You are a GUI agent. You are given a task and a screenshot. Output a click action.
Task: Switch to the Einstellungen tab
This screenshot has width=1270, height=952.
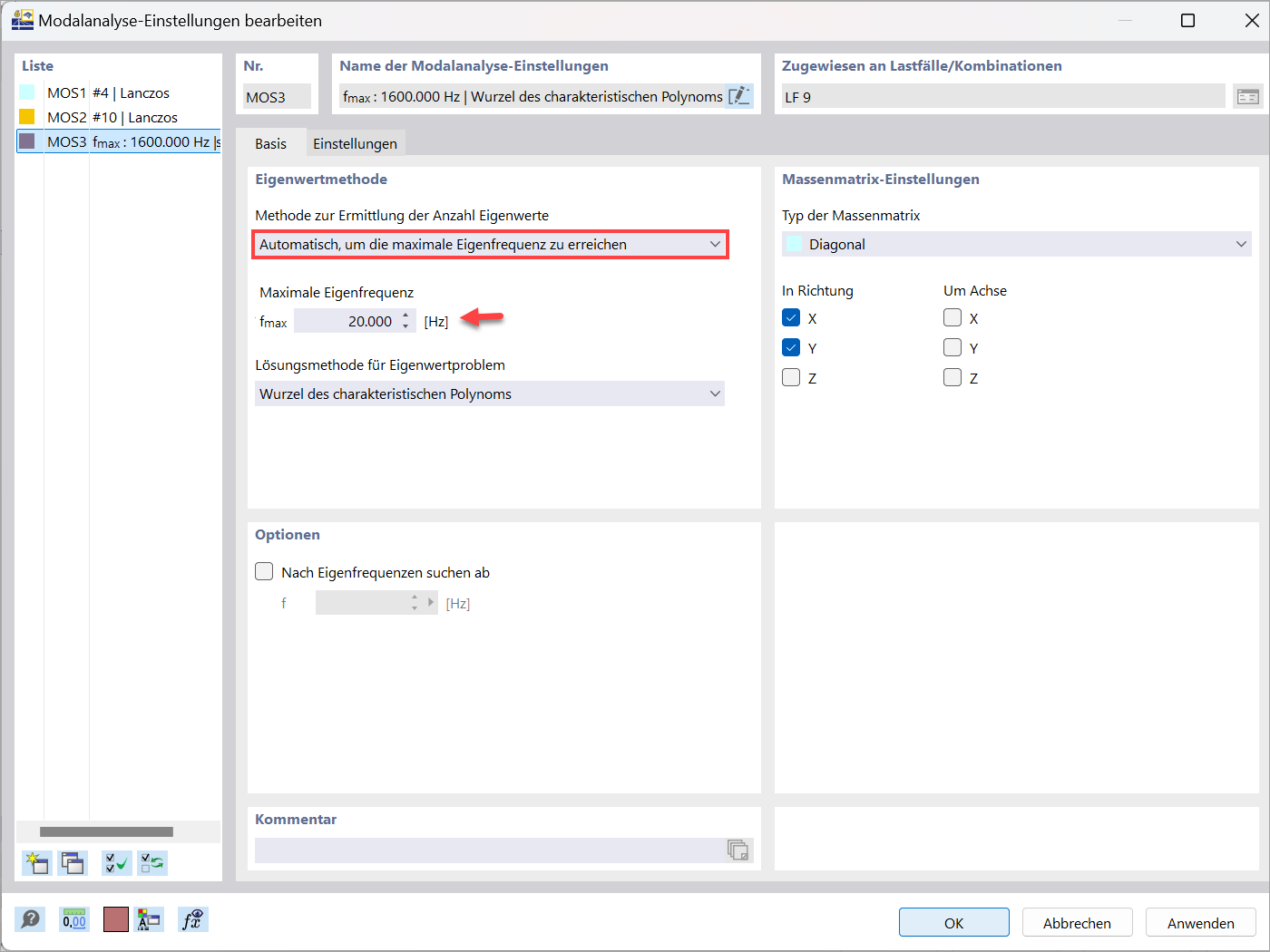click(355, 143)
